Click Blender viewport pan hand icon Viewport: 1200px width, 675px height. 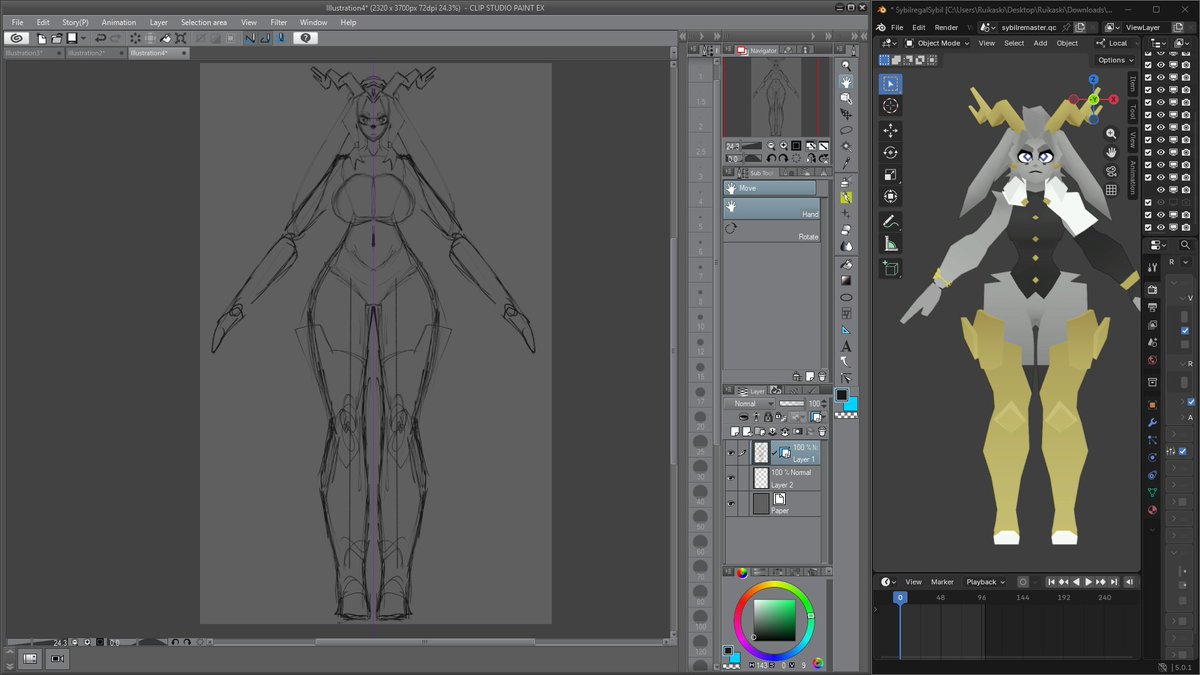click(1111, 152)
